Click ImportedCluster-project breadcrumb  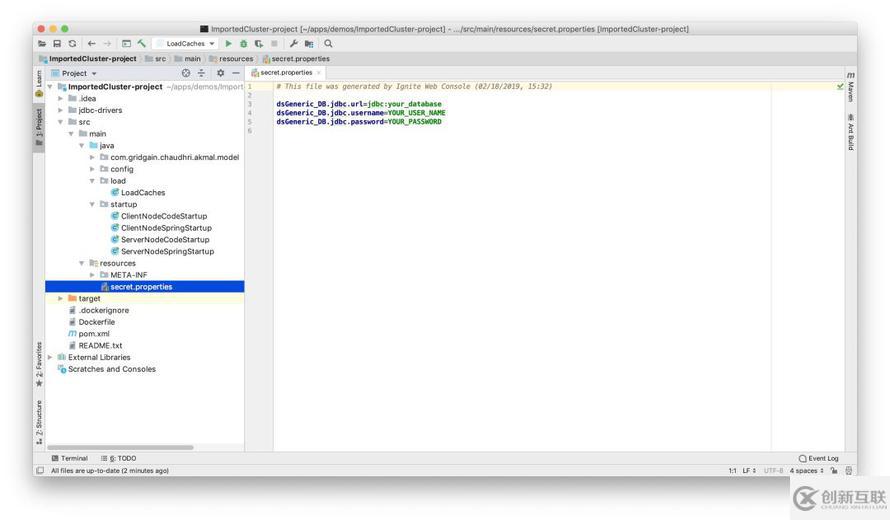pyautogui.click(x=88, y=58)
